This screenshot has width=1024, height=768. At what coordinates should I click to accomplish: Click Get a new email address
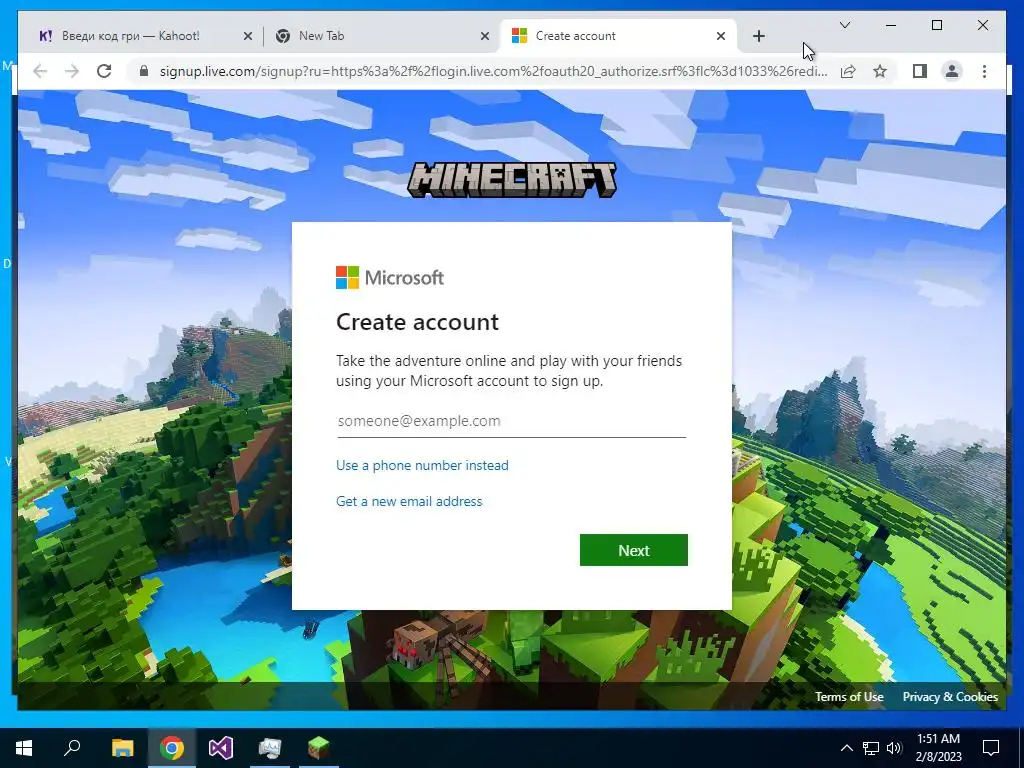(x=409, y=501)
